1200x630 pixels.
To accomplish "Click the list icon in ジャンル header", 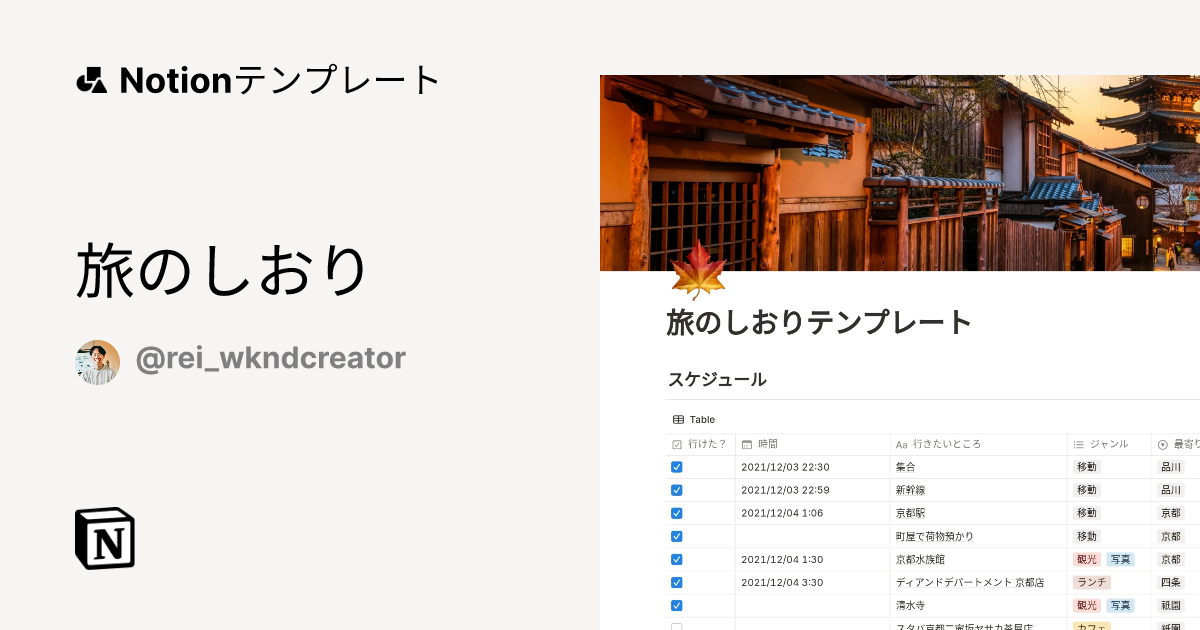I will 1078,444.
